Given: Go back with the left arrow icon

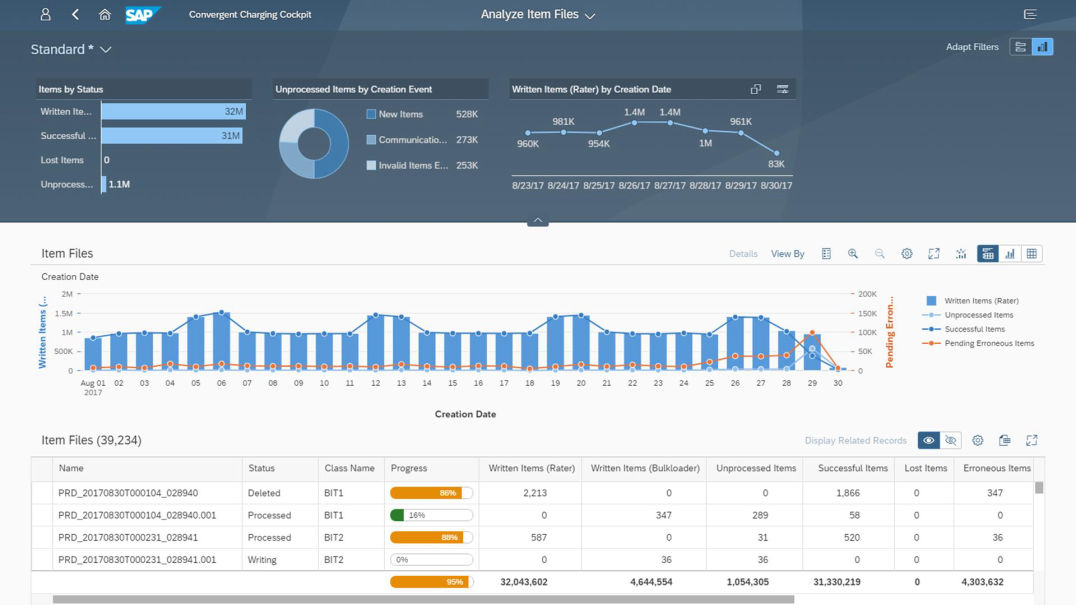Looking at the screenshot, I should [x=75, y=14].
